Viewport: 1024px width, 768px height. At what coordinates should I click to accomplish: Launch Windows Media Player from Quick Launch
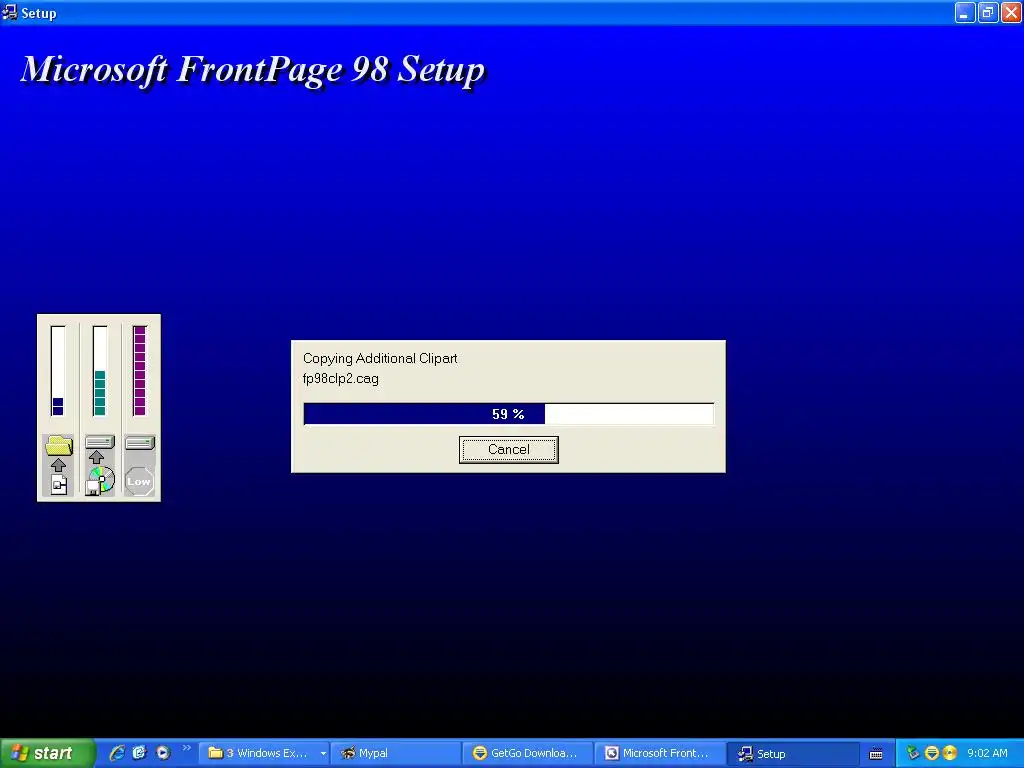(163, 753)
